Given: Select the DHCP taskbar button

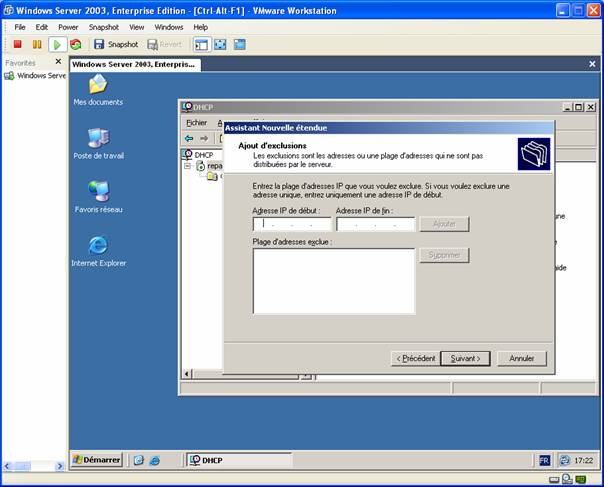Looking at the screenshot, I should (239, 460).
